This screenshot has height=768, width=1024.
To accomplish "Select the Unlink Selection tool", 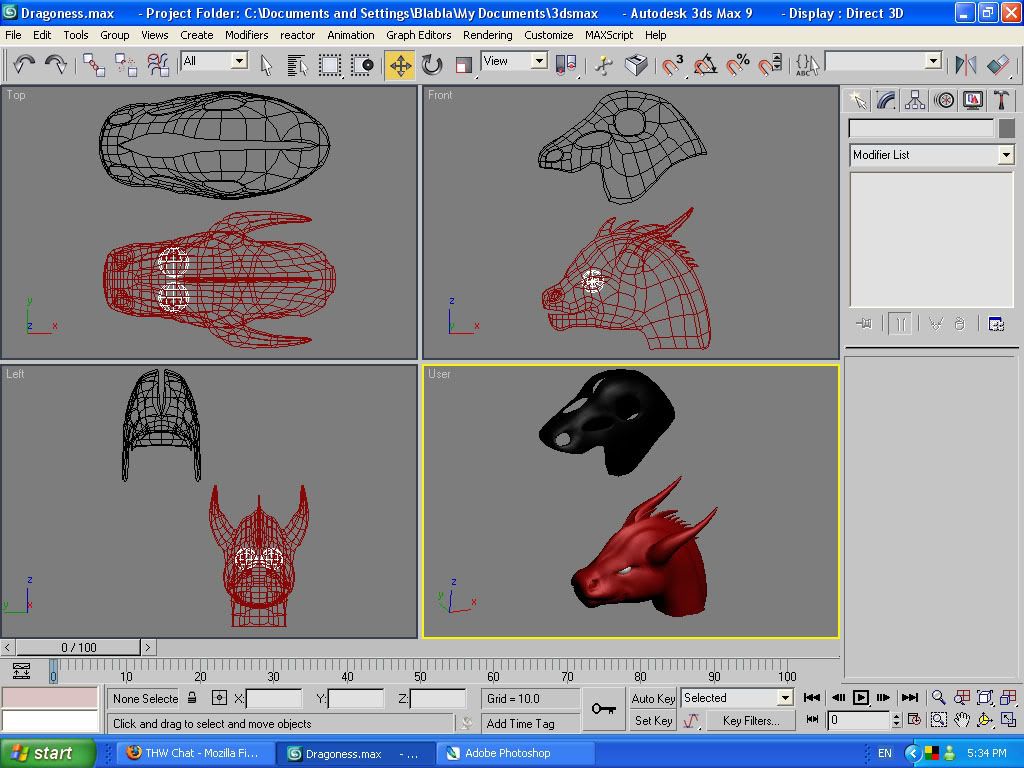I will click(125, 64).
